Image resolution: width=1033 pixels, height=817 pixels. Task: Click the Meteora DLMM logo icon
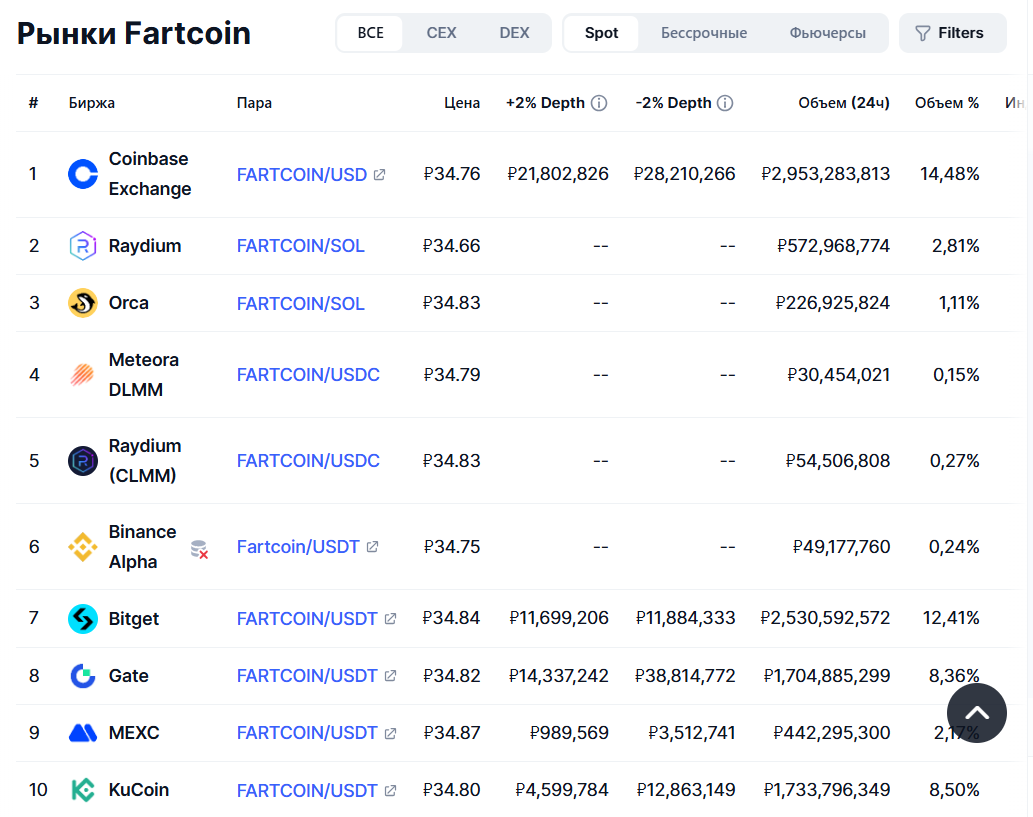pos(83,375)
